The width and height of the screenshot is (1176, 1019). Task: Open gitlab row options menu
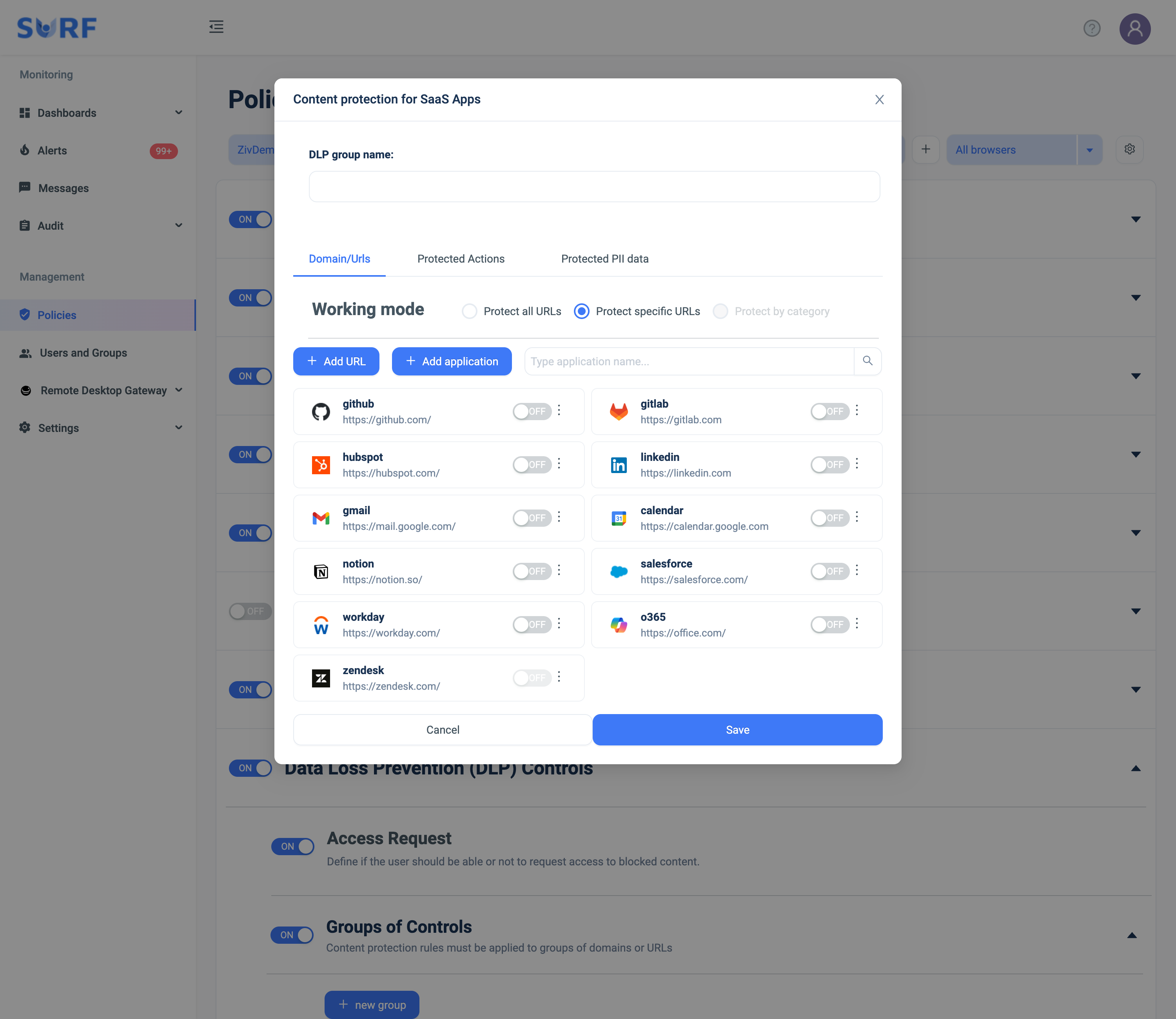point(857,411)
